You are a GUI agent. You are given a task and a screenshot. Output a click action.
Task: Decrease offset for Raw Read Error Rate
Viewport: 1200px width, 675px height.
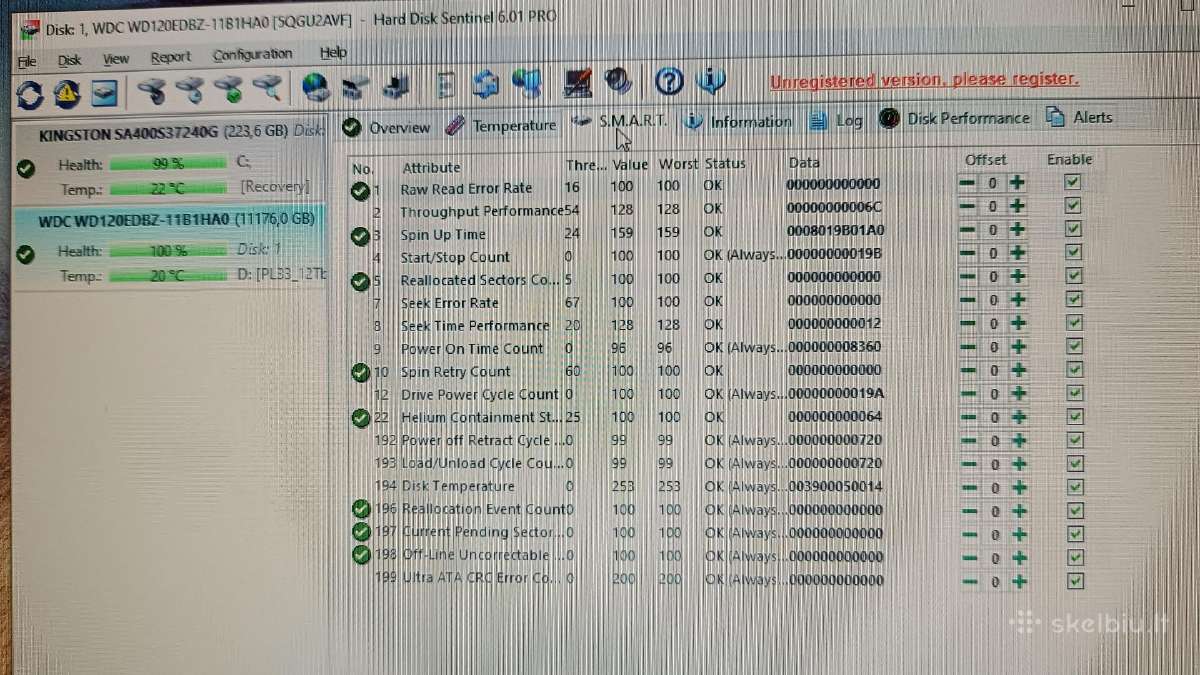point(967,184)
